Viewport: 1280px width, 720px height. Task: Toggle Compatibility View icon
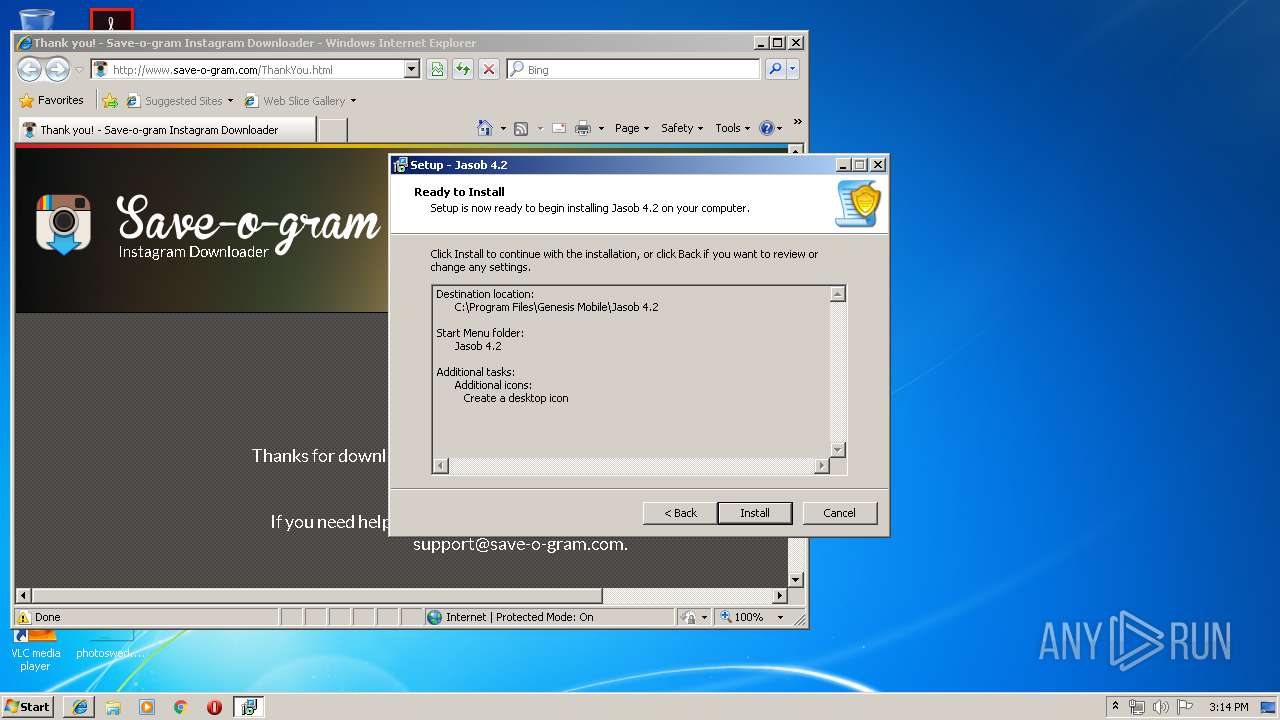click(x=437, y=69)
